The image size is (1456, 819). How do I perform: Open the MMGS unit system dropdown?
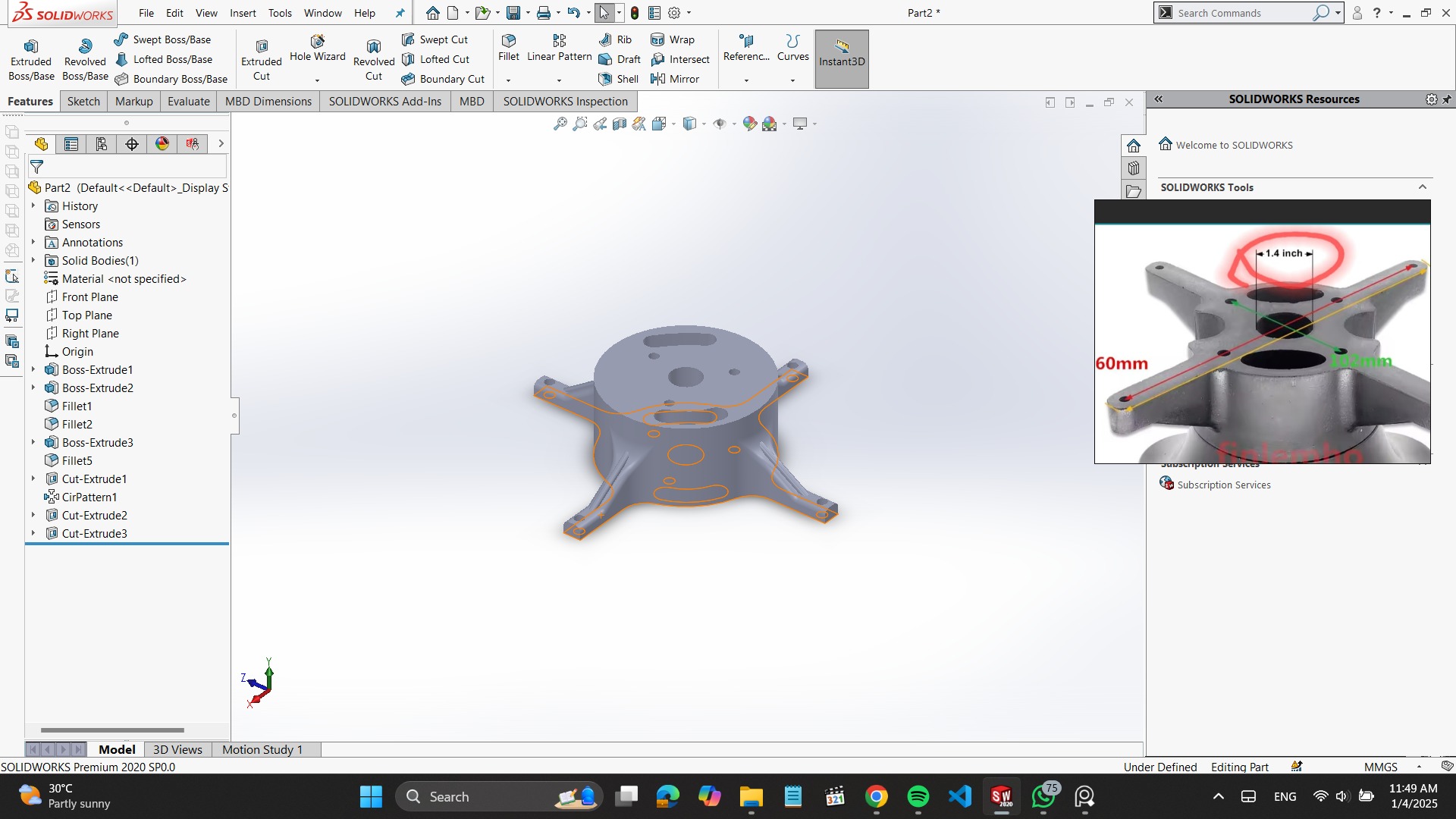click(x=1419, y=767)
